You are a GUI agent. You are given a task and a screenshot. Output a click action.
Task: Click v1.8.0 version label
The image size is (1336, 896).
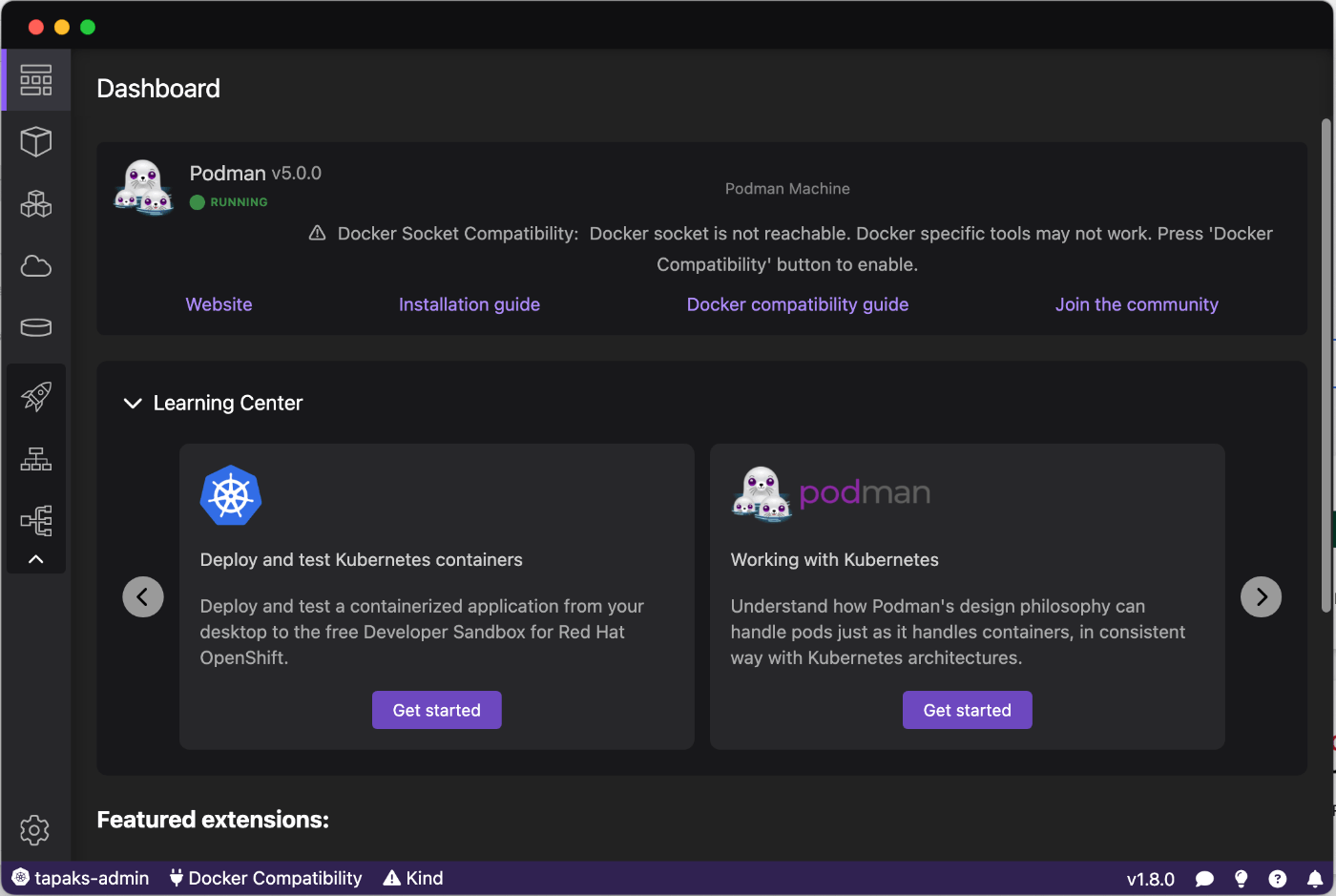1151,879
